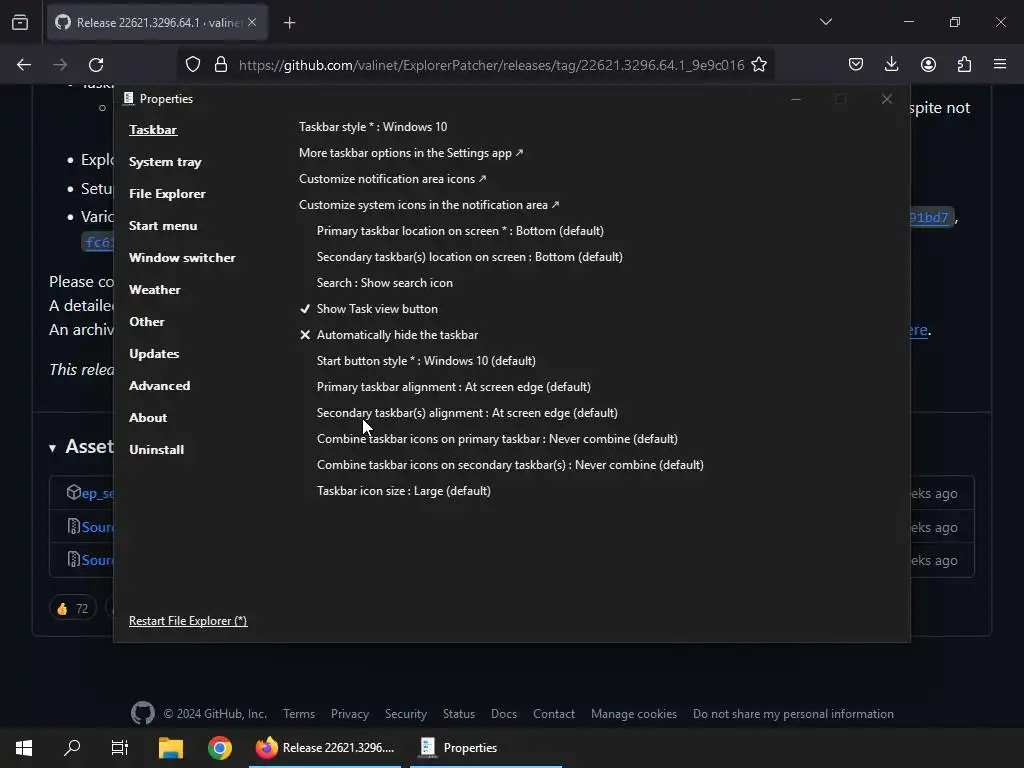Screen dimensions: 1024x768
Task: Open the Contact footer link
Action: tap(554, 714)
